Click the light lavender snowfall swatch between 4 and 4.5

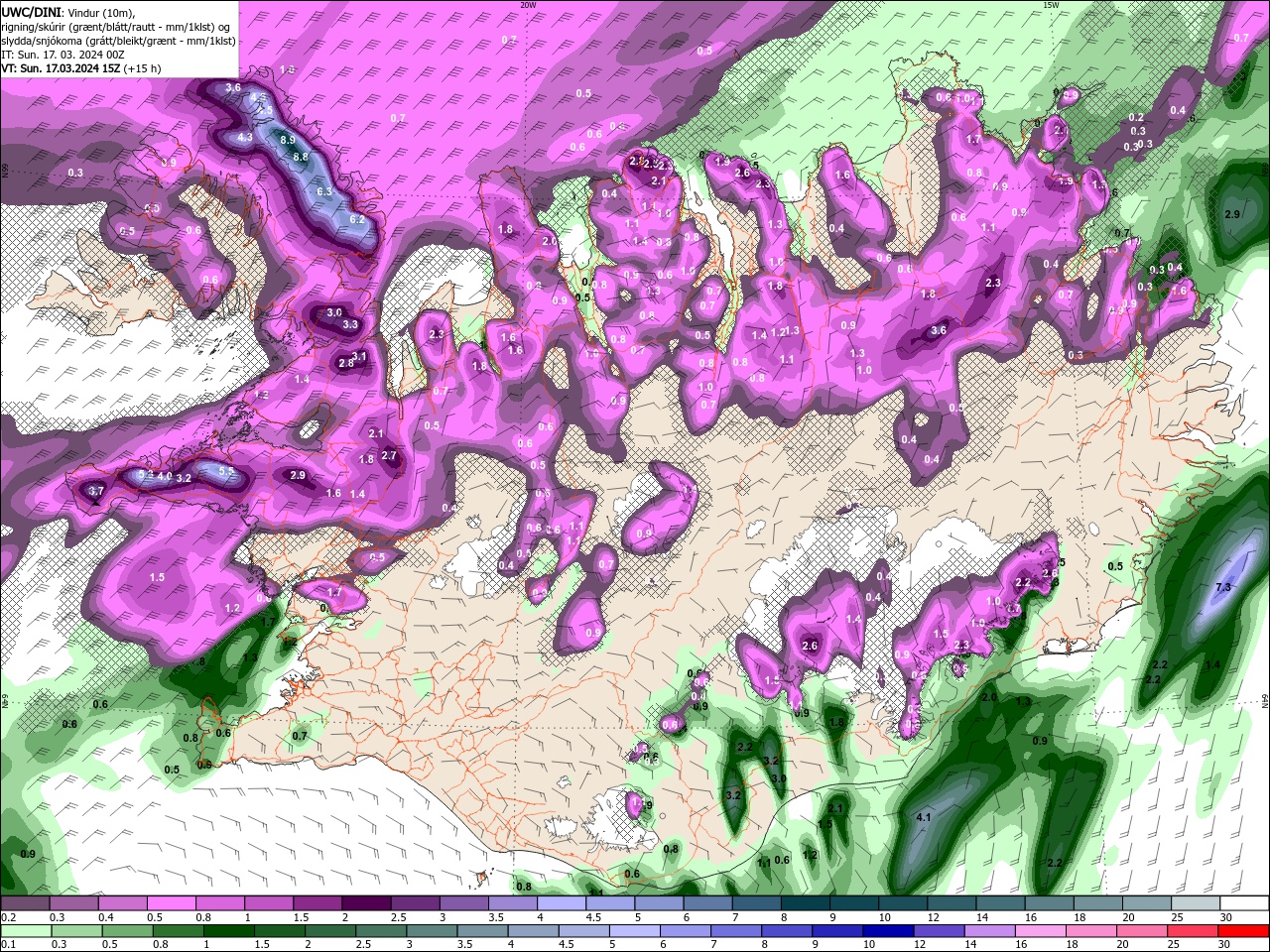click(561, 903)
